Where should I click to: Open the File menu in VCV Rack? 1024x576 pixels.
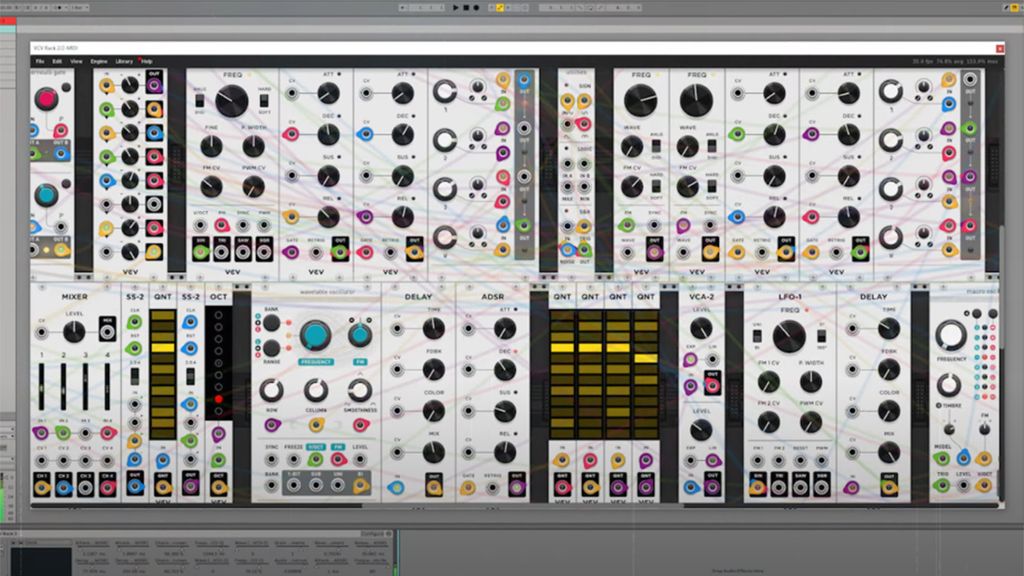[41, 61]
